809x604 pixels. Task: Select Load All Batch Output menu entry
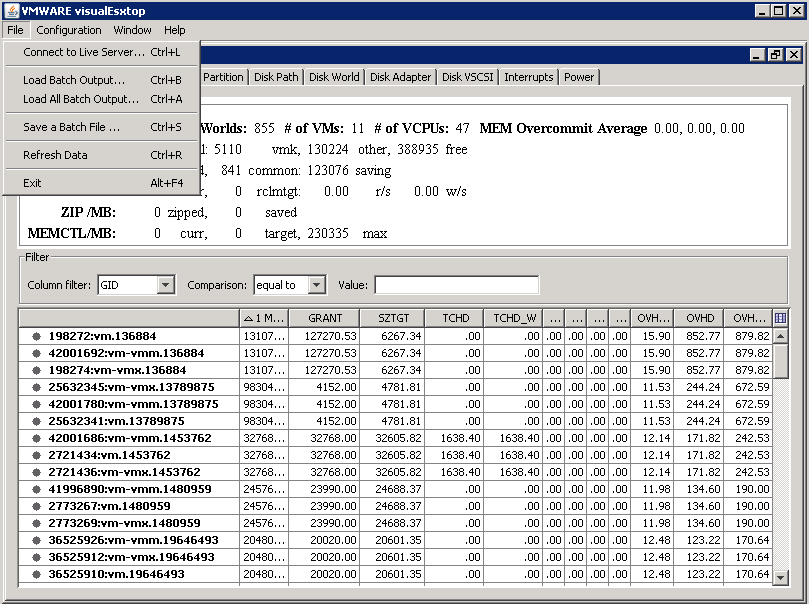tap(102, 99)
